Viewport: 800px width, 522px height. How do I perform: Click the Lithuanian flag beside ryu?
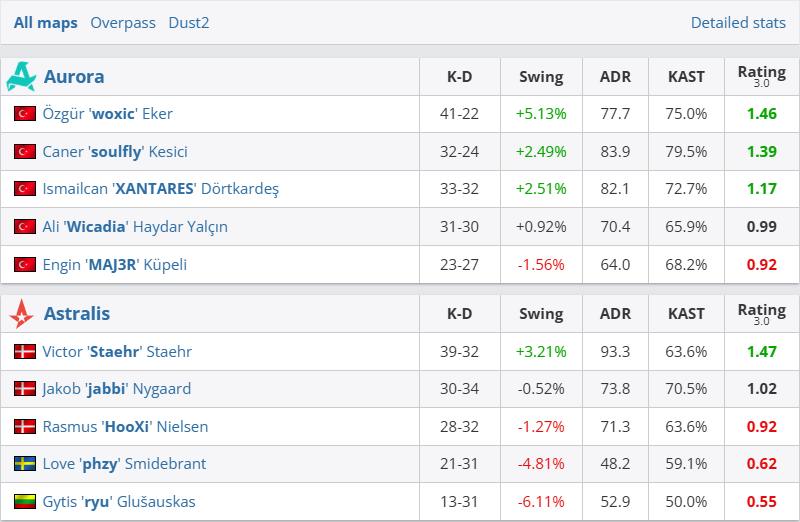(25, 502)
